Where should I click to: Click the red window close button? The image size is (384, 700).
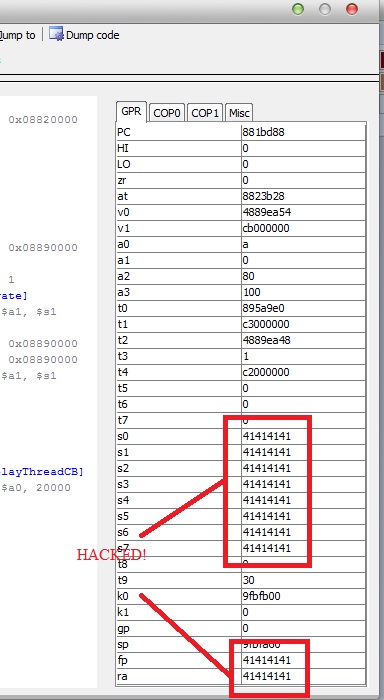click(352, 9)
